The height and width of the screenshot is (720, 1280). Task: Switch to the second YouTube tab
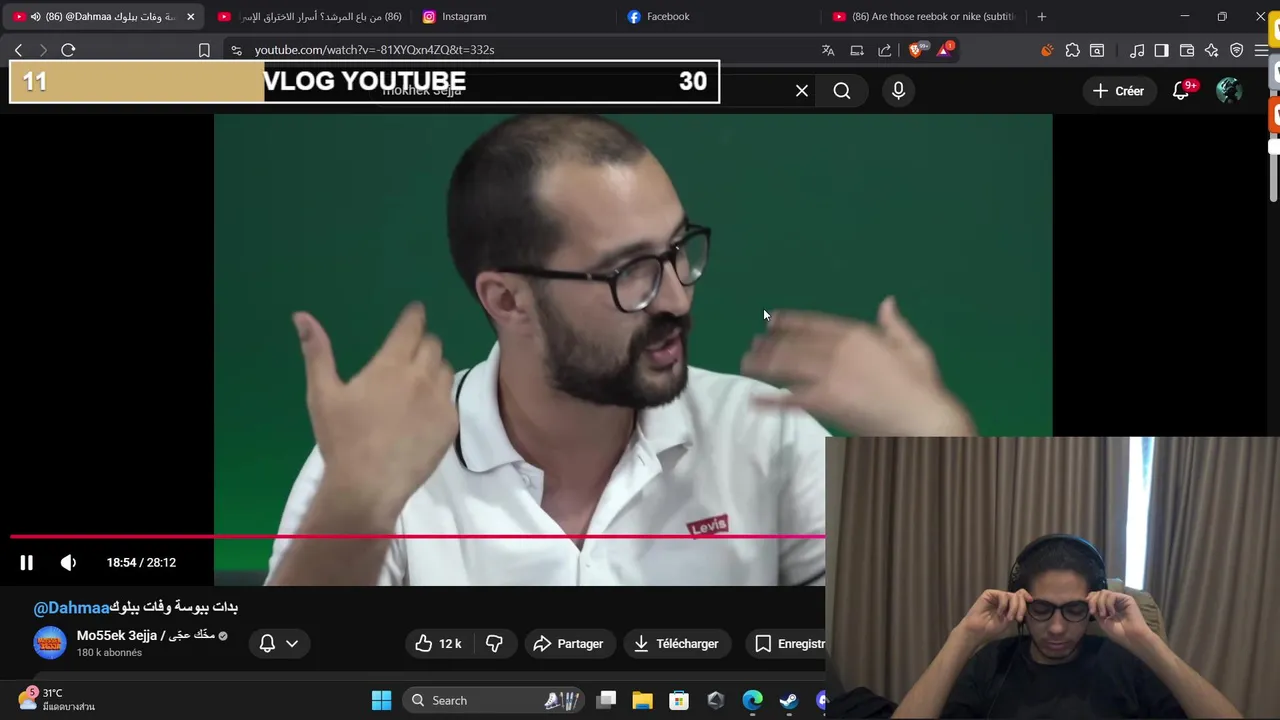(309, 17)
